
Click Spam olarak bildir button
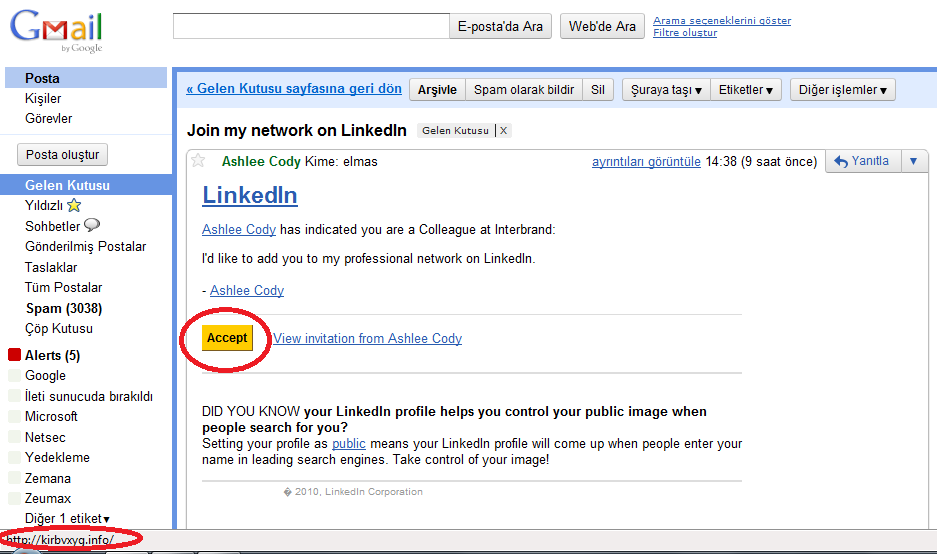(x=523, y=90)
